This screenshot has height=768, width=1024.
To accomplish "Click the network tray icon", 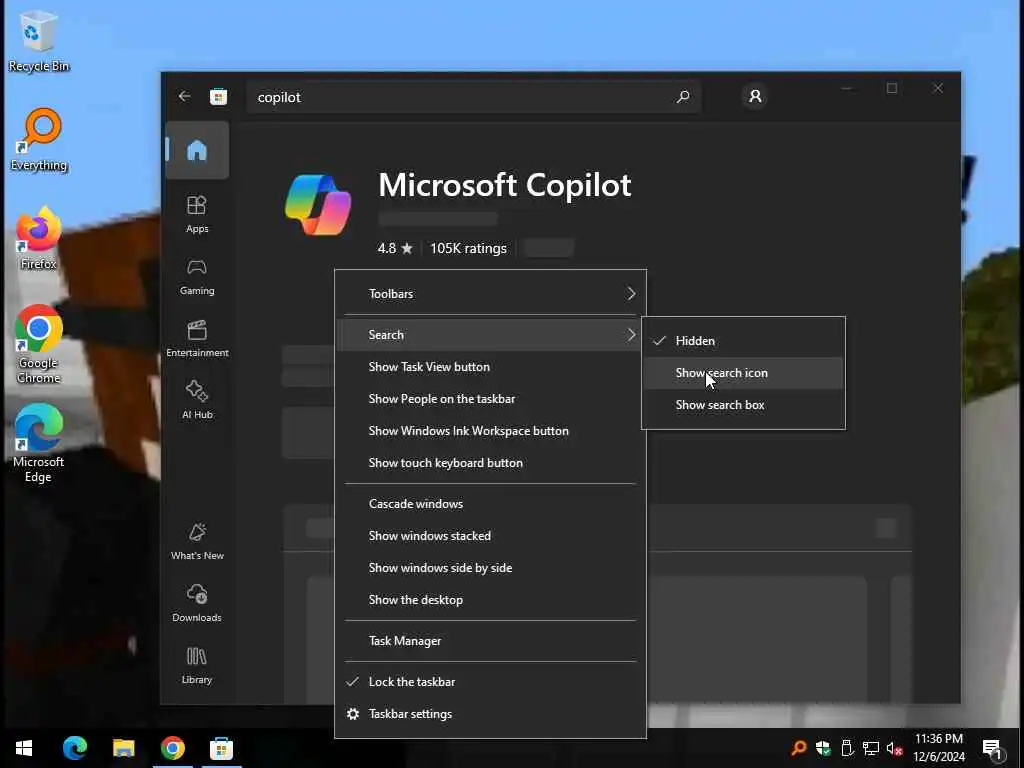I will [x=871, y=748].
